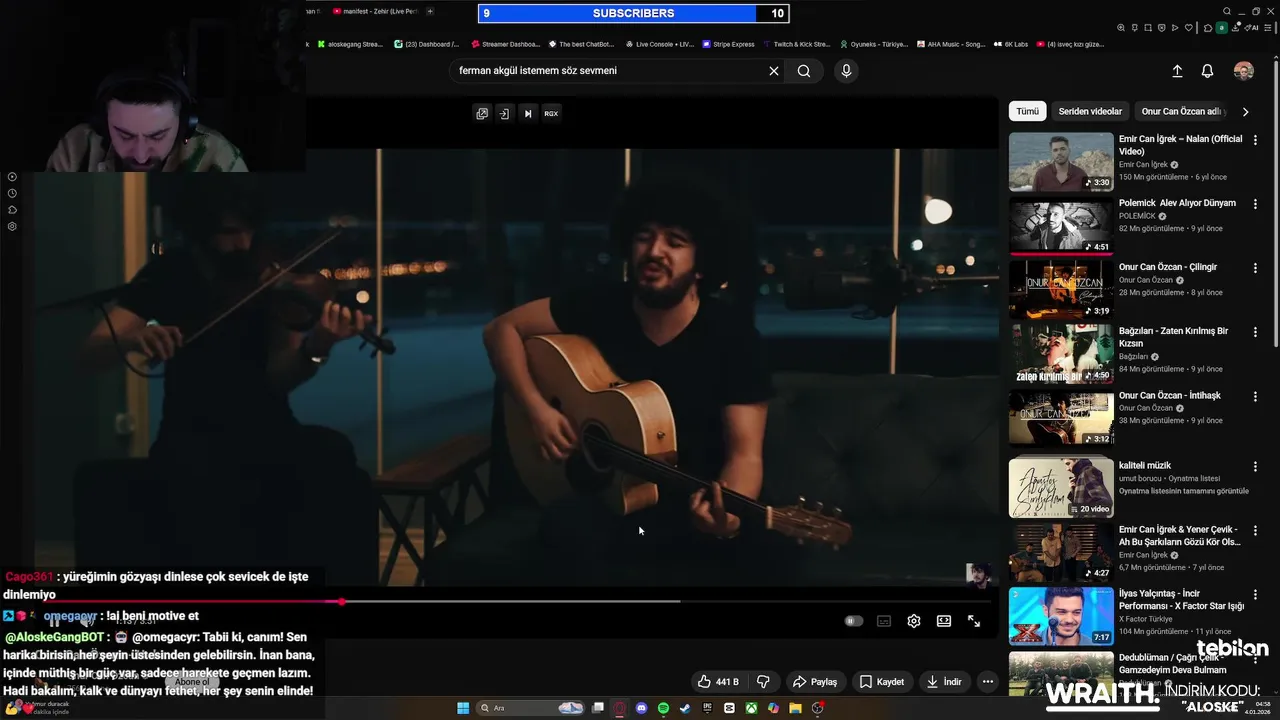Image resolution: width=1280 pixels, height=720 pixels.
Task: Open Polemick Alev Alıyor Dünyam video title
Action: click(x=1177, y=203)
